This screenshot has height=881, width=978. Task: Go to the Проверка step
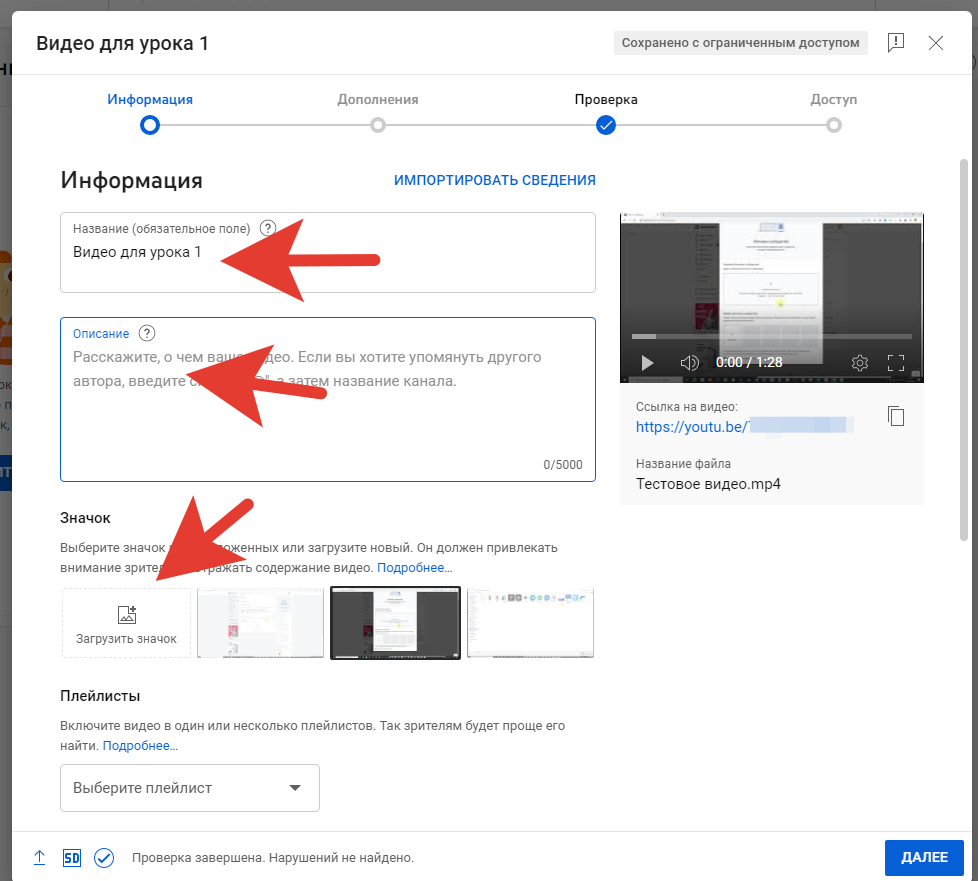click(606, 114)
